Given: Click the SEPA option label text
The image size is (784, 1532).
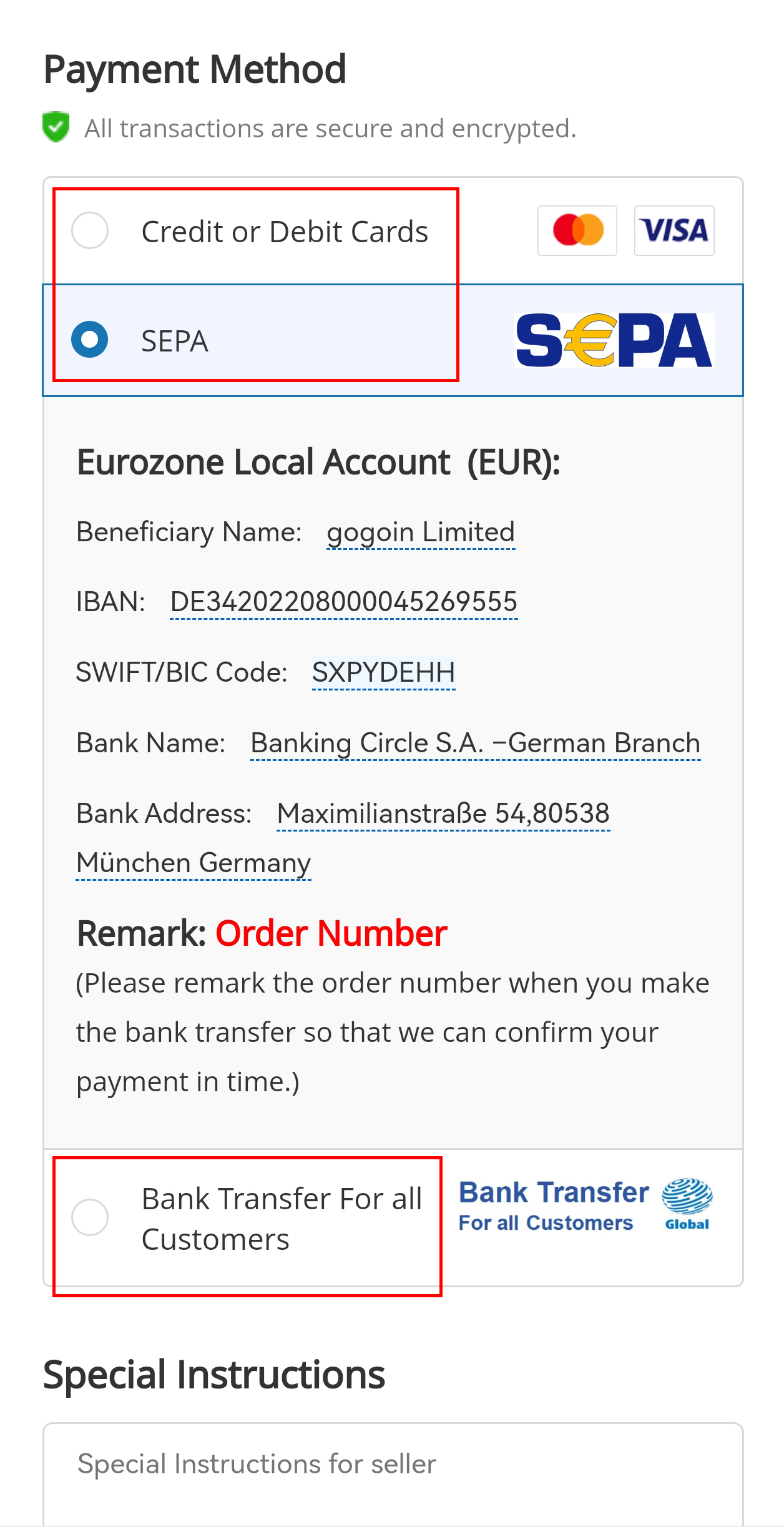Looking at the screenshot, I should pyautogui.click(x=175, y=341).
